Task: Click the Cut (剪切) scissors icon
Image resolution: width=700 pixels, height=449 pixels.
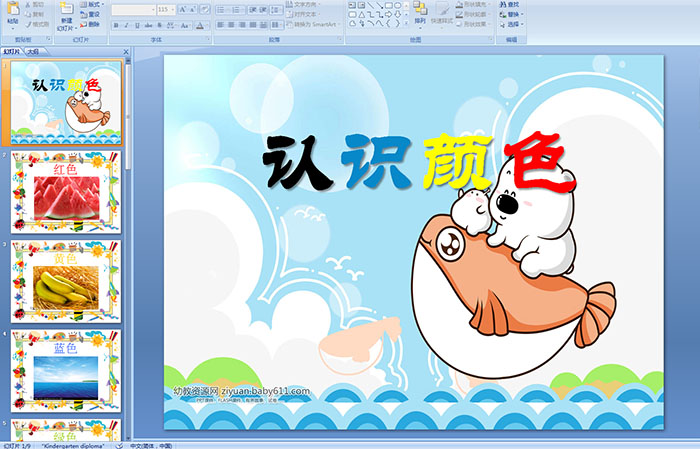Action: point(28,5)
